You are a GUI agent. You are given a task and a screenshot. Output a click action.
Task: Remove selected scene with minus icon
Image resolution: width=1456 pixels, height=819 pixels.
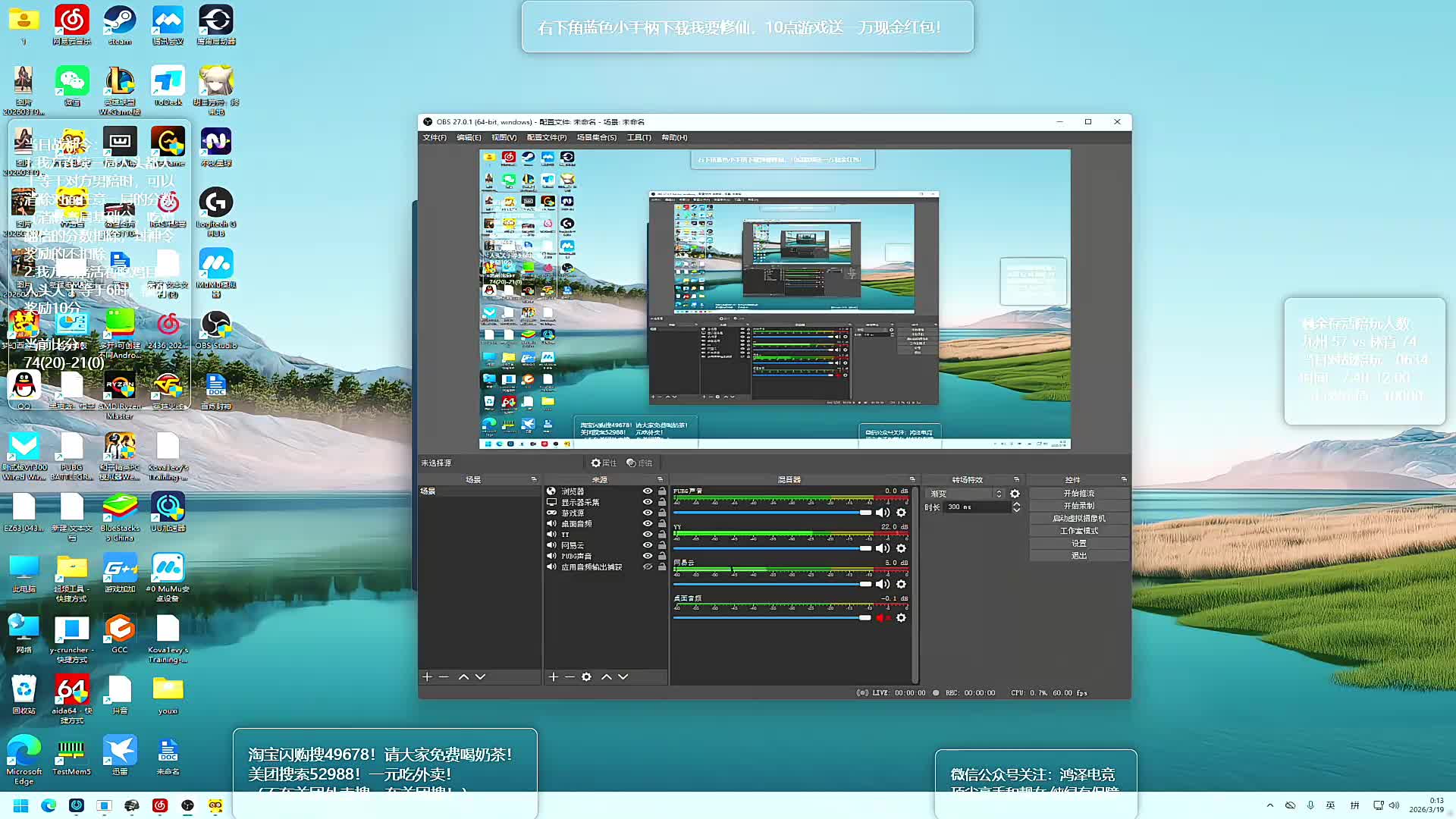click(444, 676)
